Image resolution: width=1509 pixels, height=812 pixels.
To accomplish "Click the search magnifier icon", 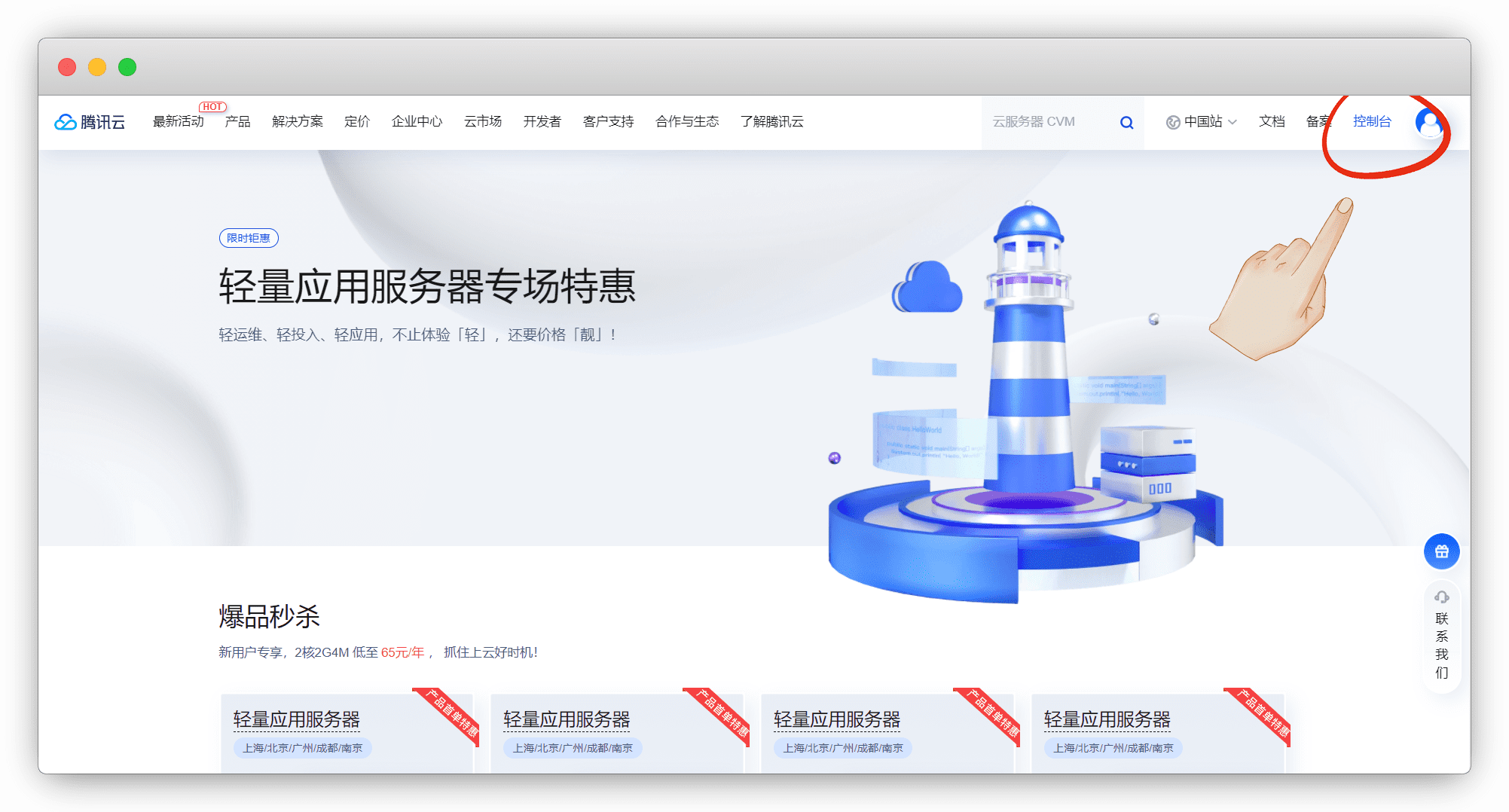I will (x=1126, y=123).
